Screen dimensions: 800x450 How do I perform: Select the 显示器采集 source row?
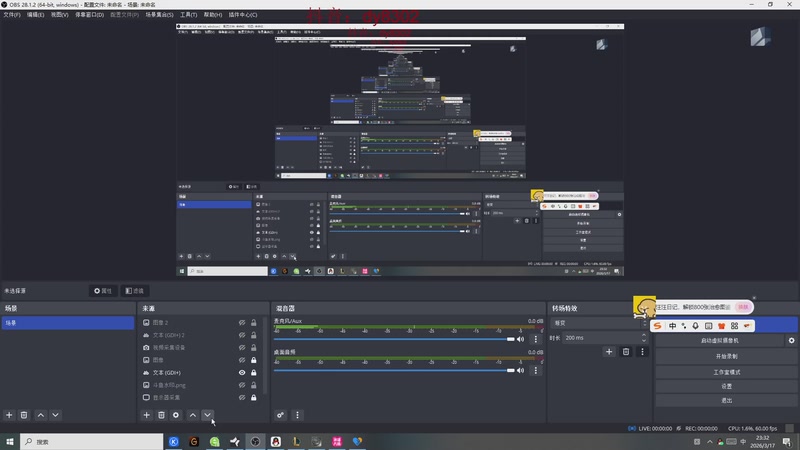coord(200,397)
